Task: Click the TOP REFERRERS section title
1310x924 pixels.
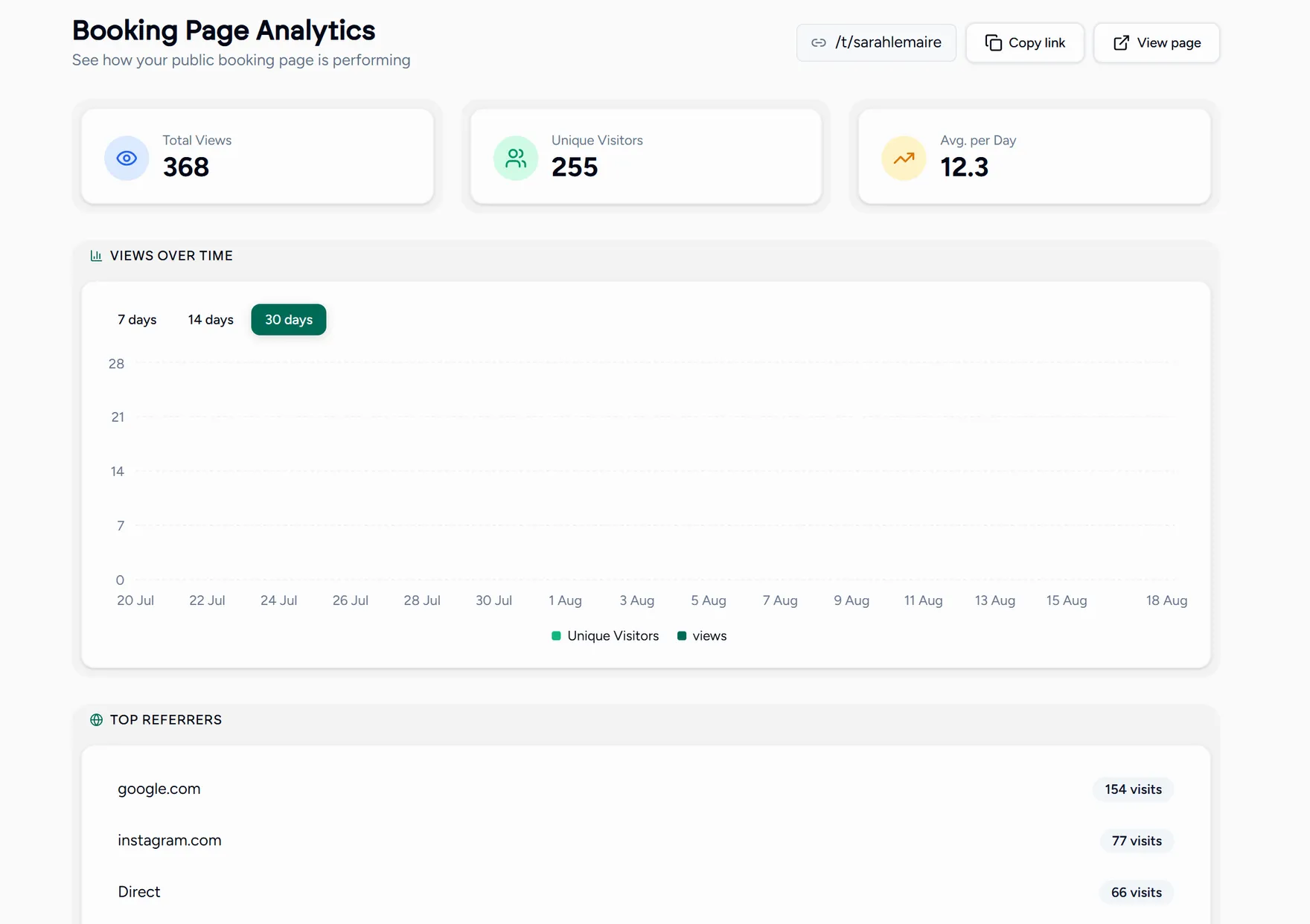Action: pyautogui.click(x=166, y=719)
